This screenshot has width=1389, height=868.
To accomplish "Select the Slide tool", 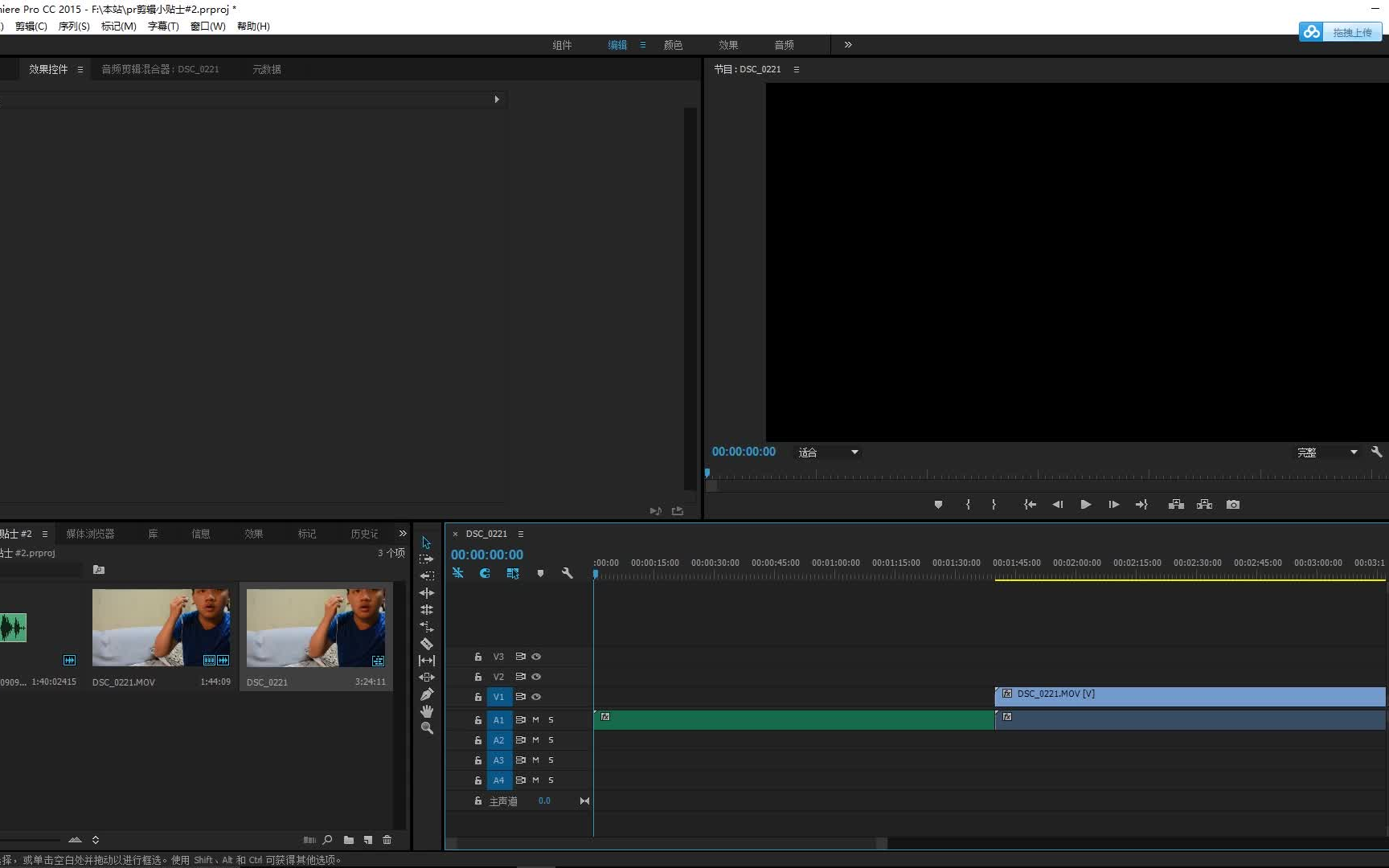I will pos(426,678).
